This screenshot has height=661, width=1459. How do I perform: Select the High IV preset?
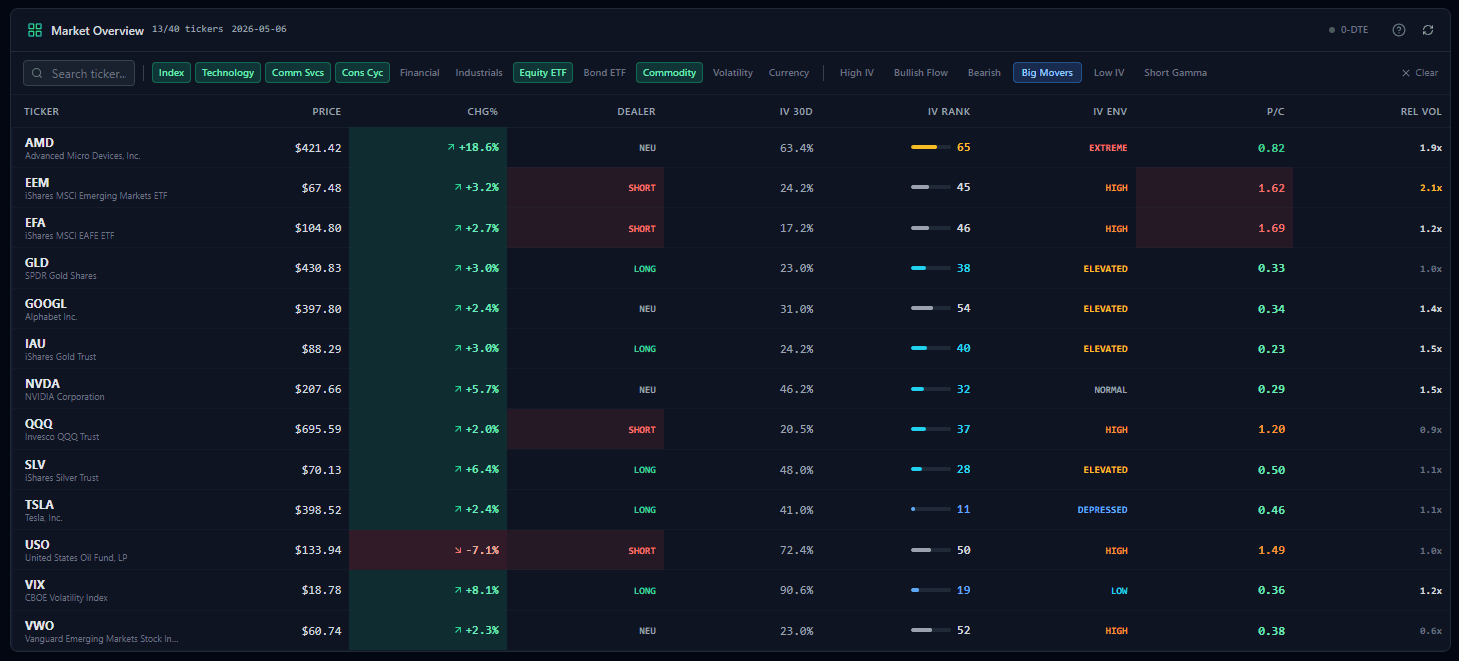pyautogui.click(x=857, y=73)
